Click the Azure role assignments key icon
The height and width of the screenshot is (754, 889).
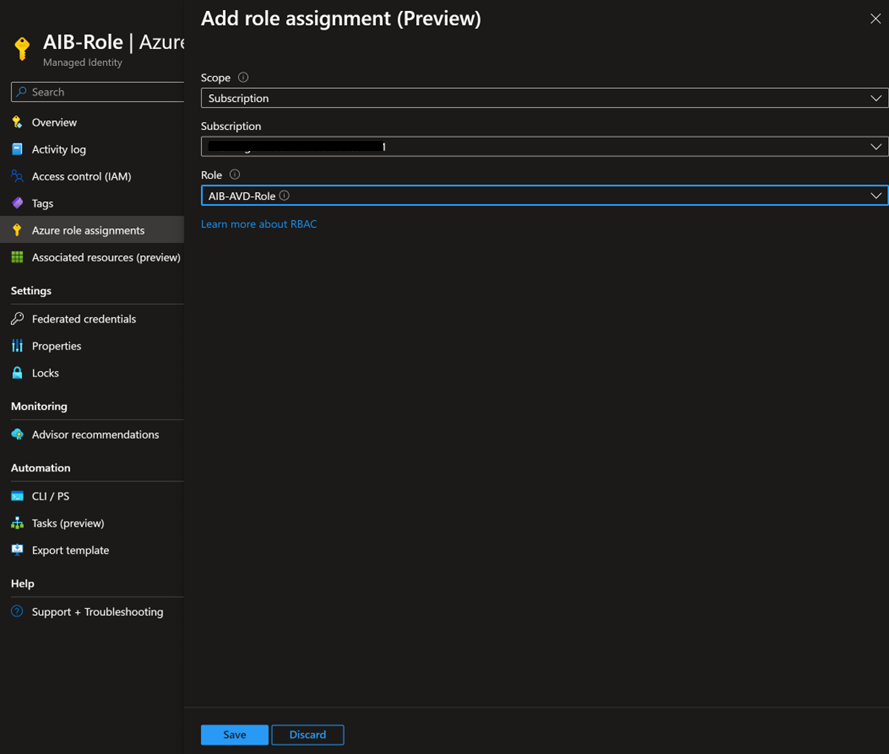(x=17, y=230)
